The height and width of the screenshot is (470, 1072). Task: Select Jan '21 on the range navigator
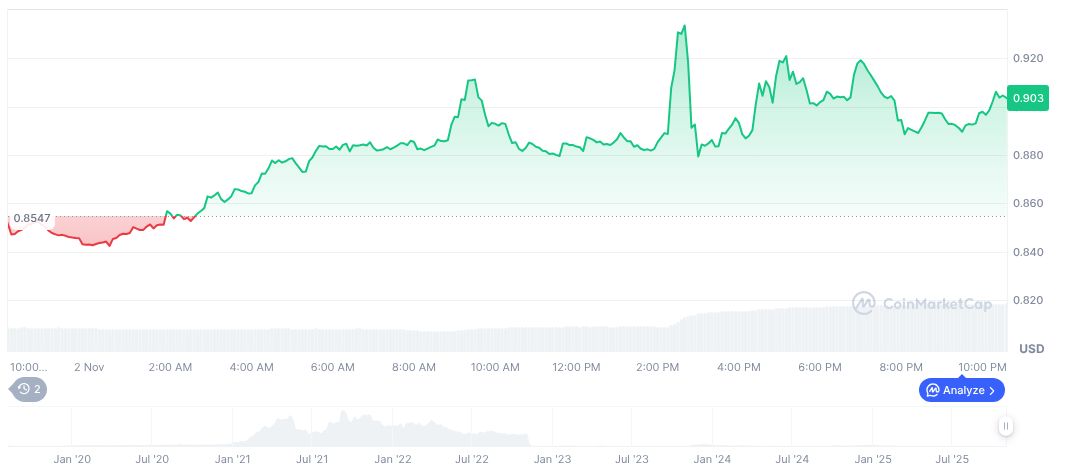pos(232,459)
